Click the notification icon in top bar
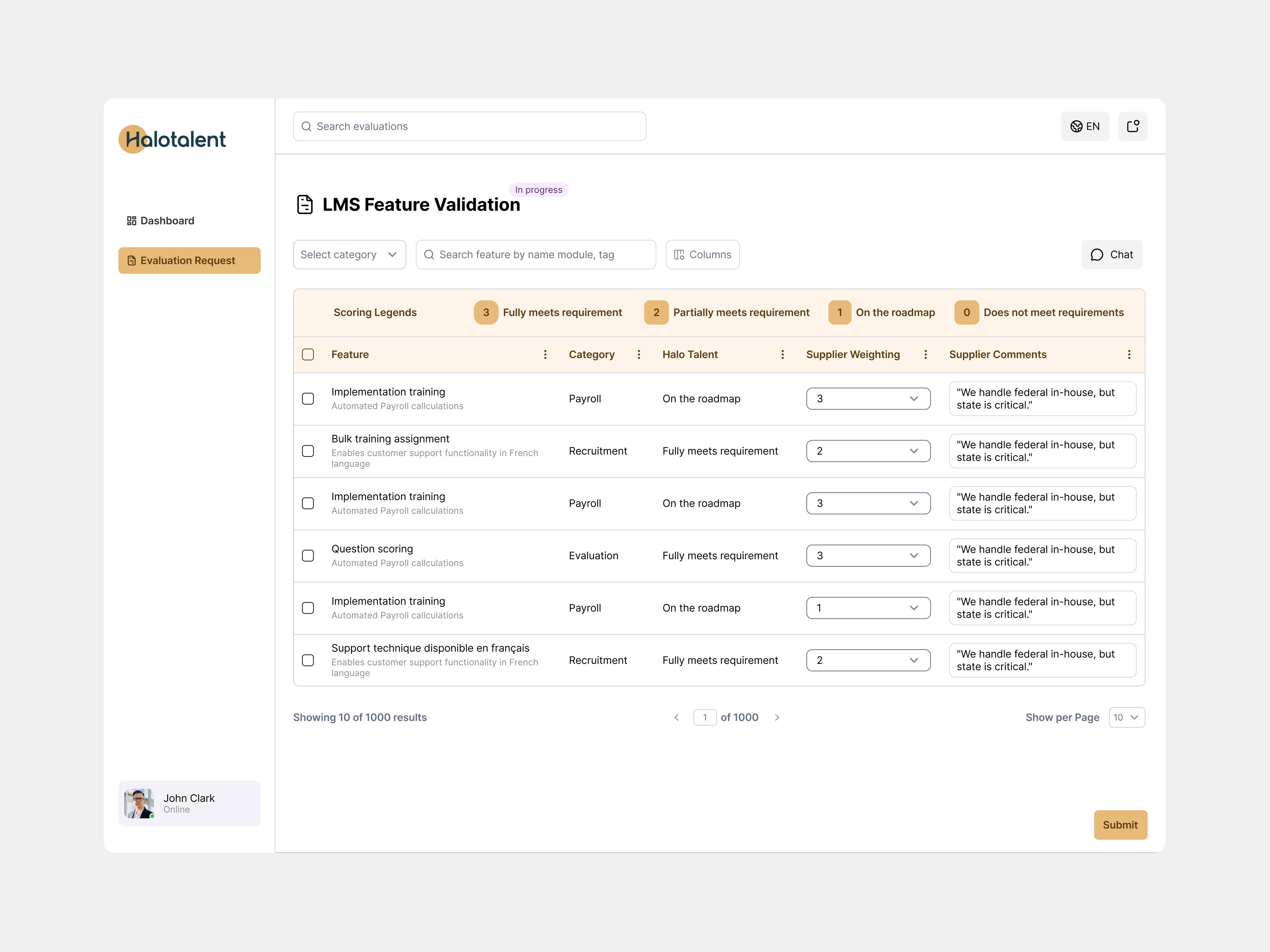 coord(1132,126)
